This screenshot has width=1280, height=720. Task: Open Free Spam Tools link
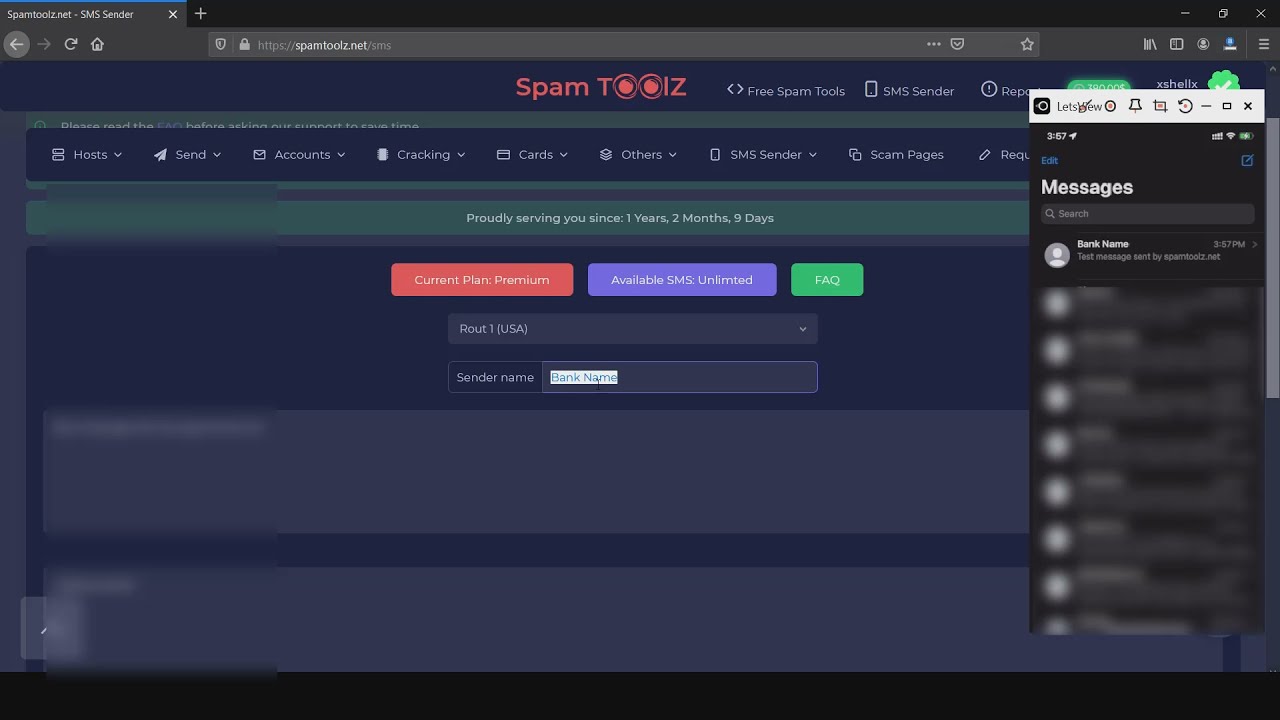coord(786,90)
